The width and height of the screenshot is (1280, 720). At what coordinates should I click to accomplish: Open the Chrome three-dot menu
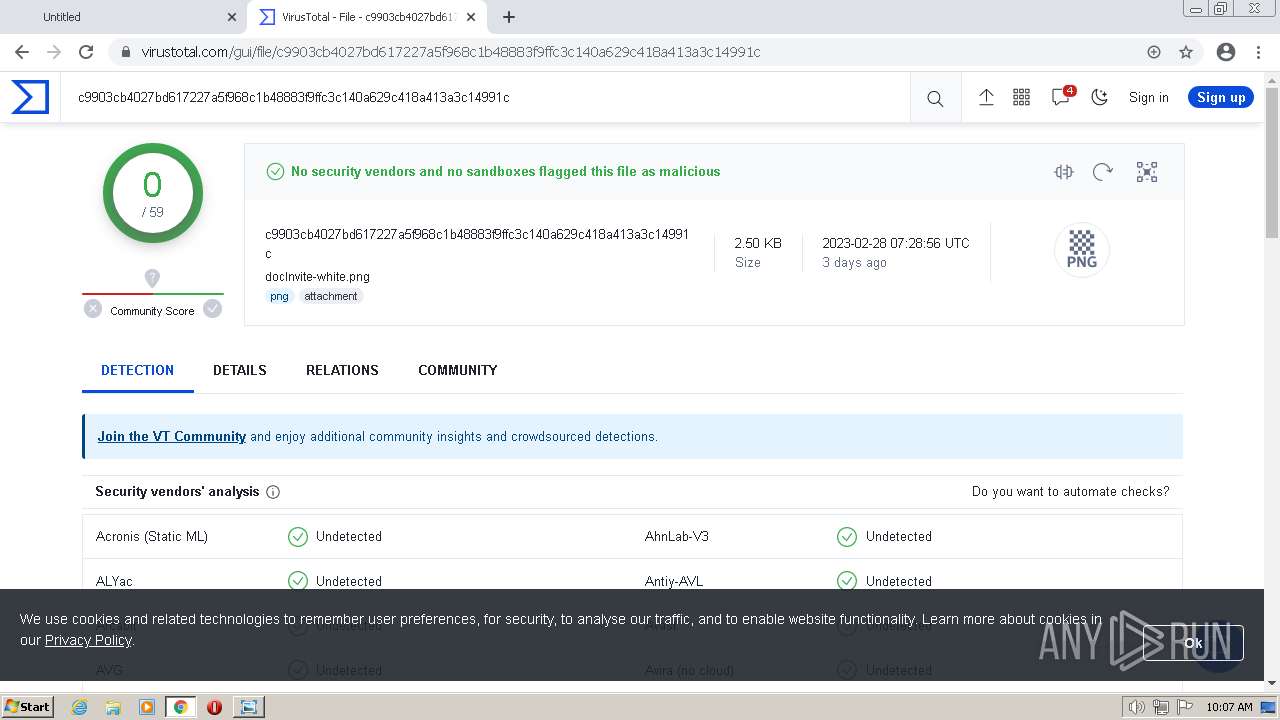1258,52
